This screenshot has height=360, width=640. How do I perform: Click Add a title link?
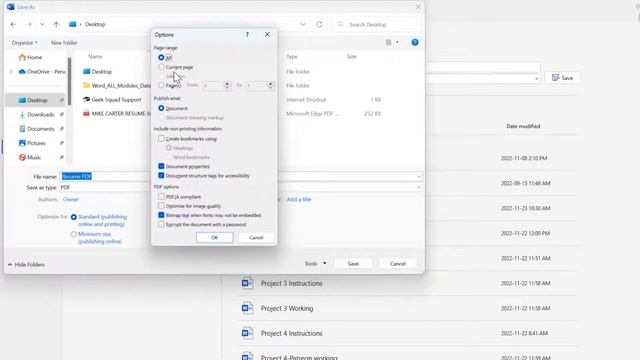point(299,200)
